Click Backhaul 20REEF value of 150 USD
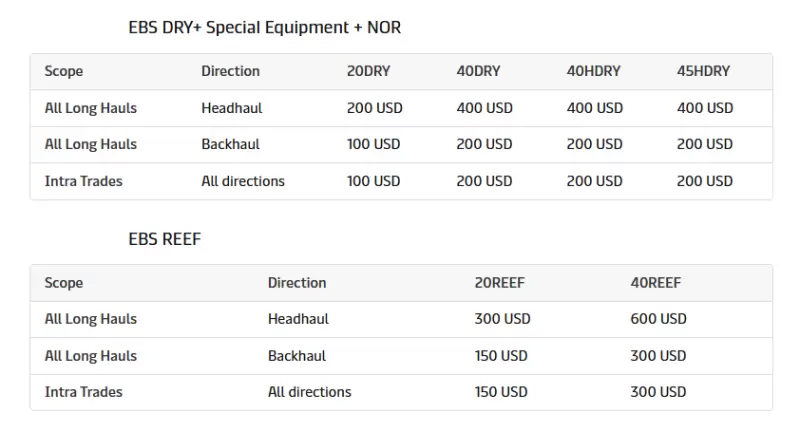 (501, 355)
